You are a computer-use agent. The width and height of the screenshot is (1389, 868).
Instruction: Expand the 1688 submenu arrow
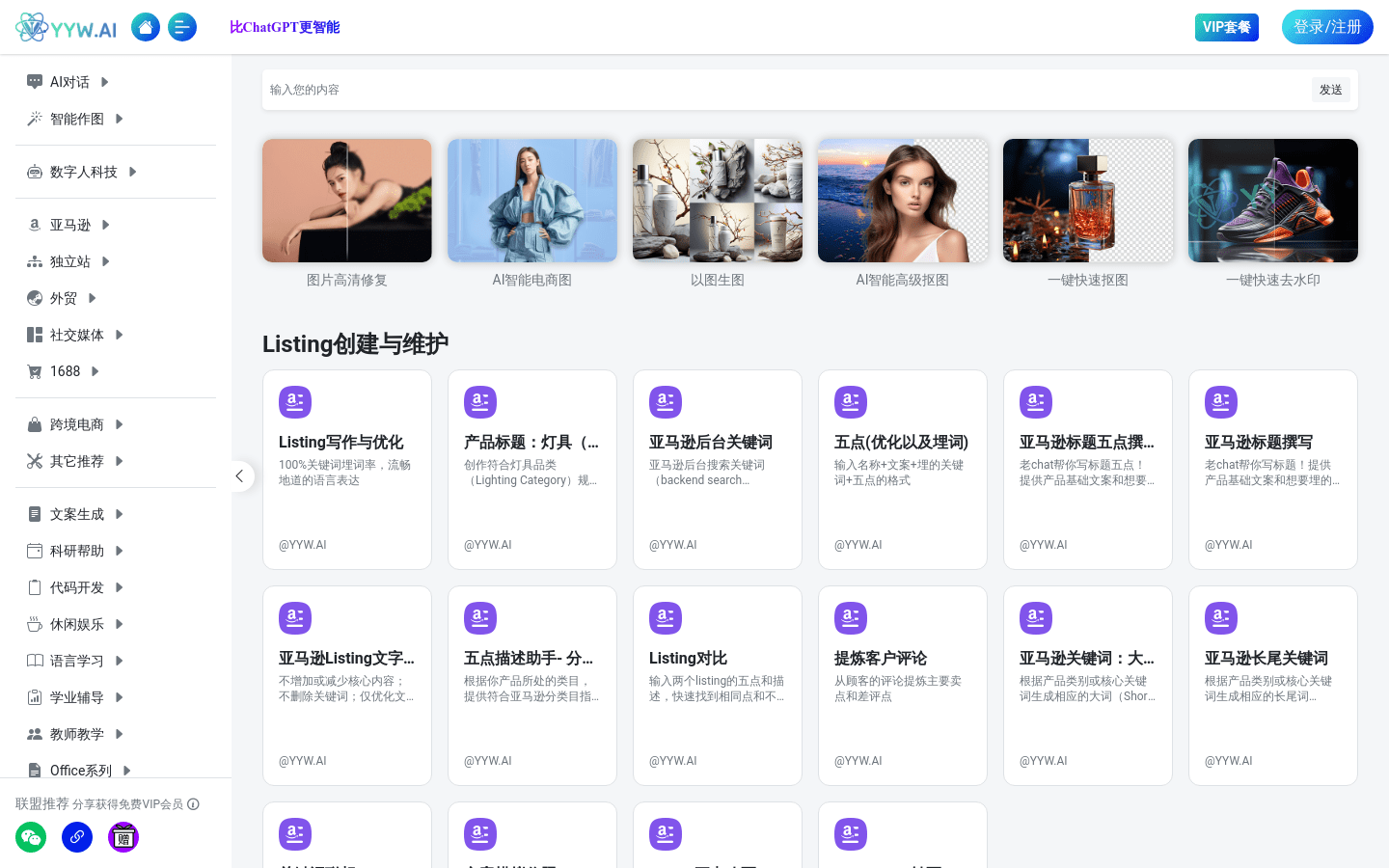tap(95, 371)
